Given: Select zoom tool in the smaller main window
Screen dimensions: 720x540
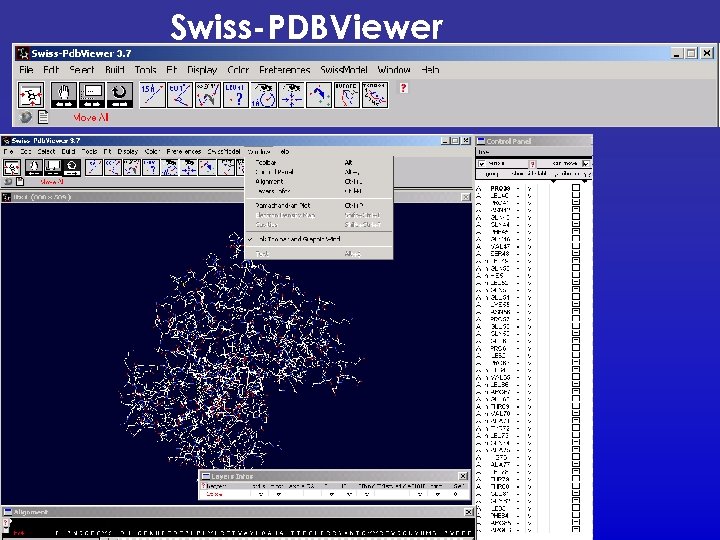Looking at the screenshot, I should (x=53, y=168).
